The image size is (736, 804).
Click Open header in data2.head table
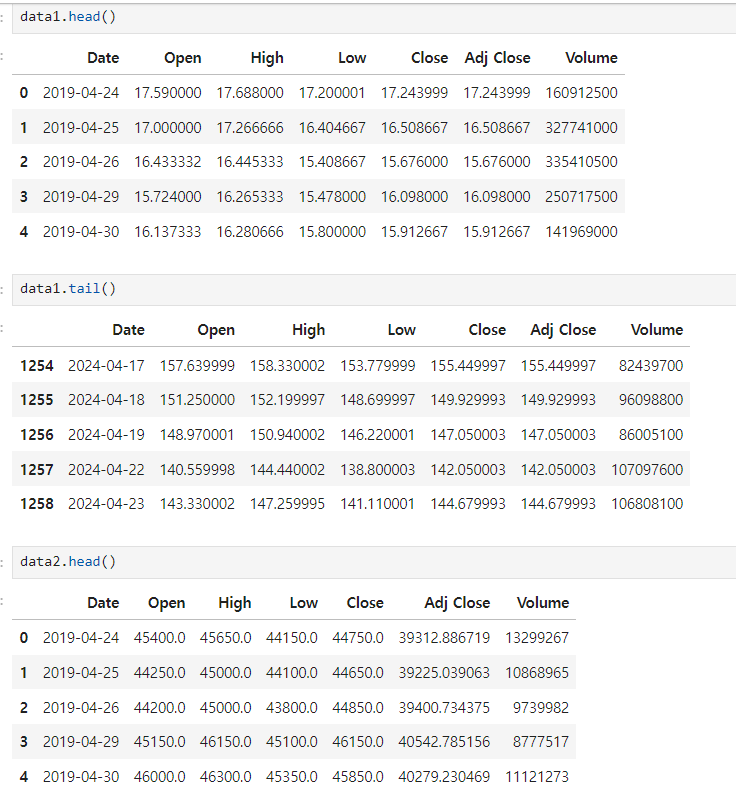point(167,603)
